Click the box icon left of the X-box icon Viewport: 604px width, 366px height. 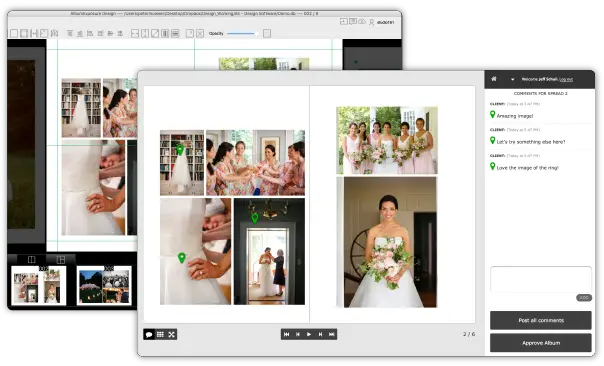[190, 34]
